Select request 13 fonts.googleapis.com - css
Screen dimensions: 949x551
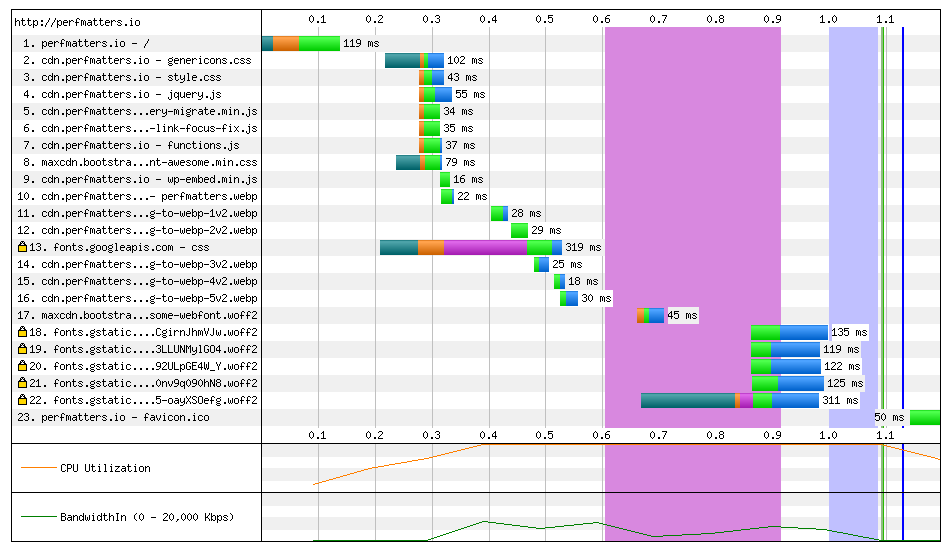coord(119,247)
